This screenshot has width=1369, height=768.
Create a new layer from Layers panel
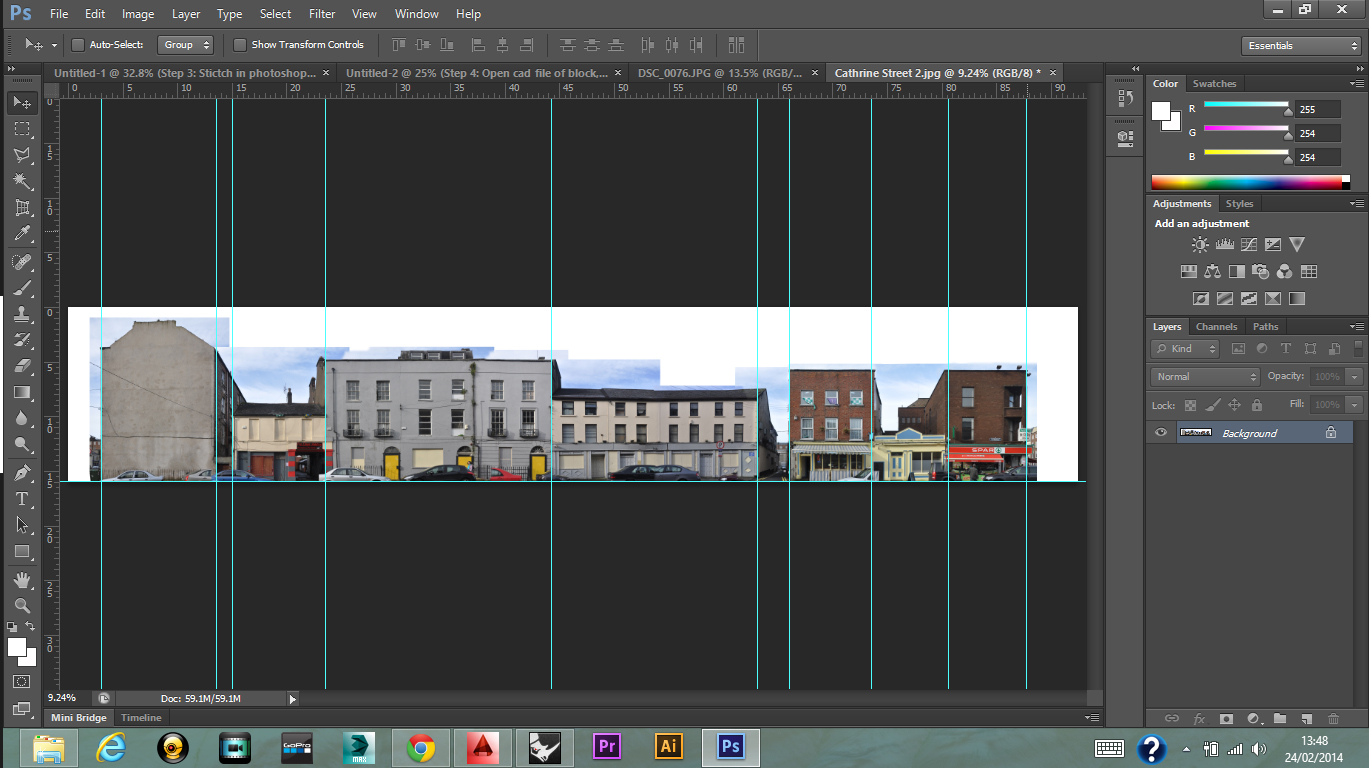pos(1307,718)
